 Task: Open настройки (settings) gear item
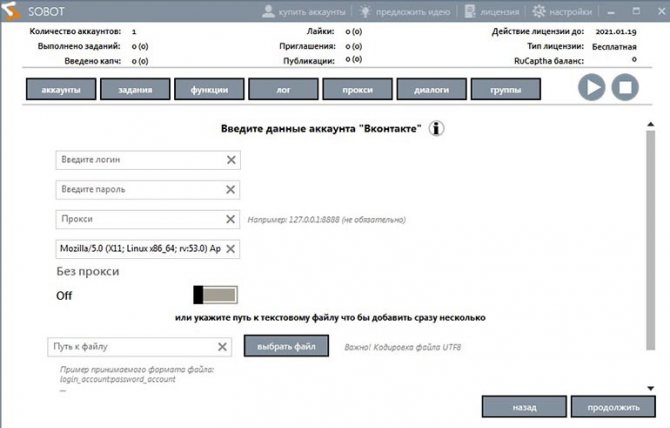[562, 12]
